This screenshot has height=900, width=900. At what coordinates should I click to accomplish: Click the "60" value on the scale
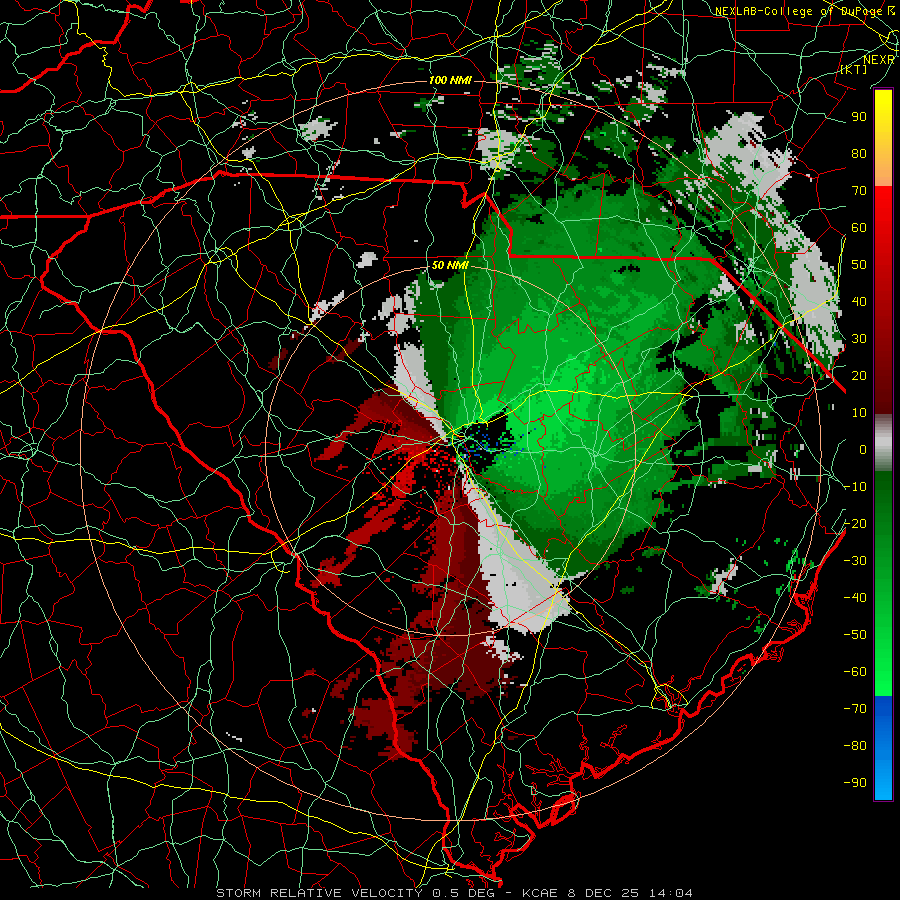click(859, 227)
